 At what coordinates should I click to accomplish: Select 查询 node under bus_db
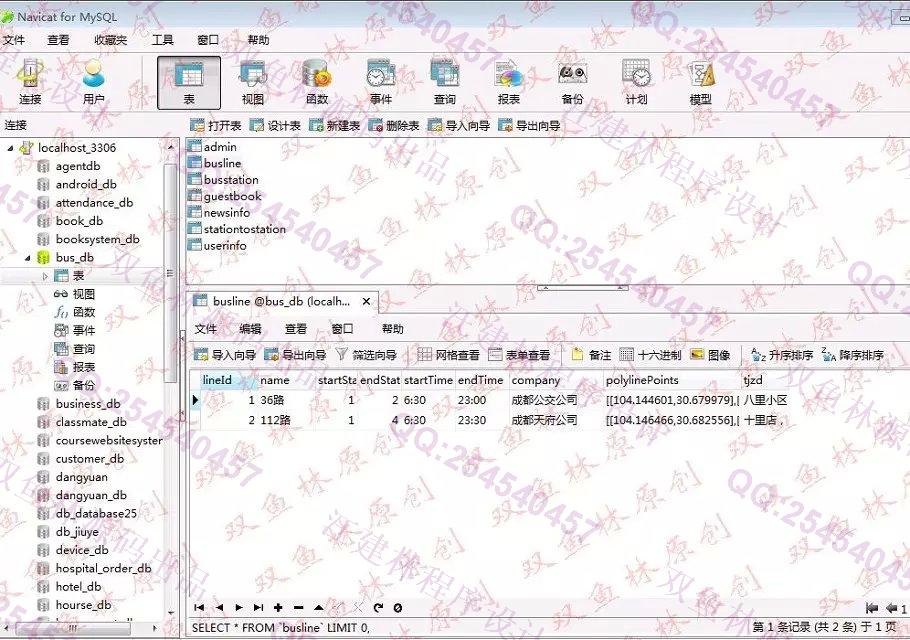(74, 349)
